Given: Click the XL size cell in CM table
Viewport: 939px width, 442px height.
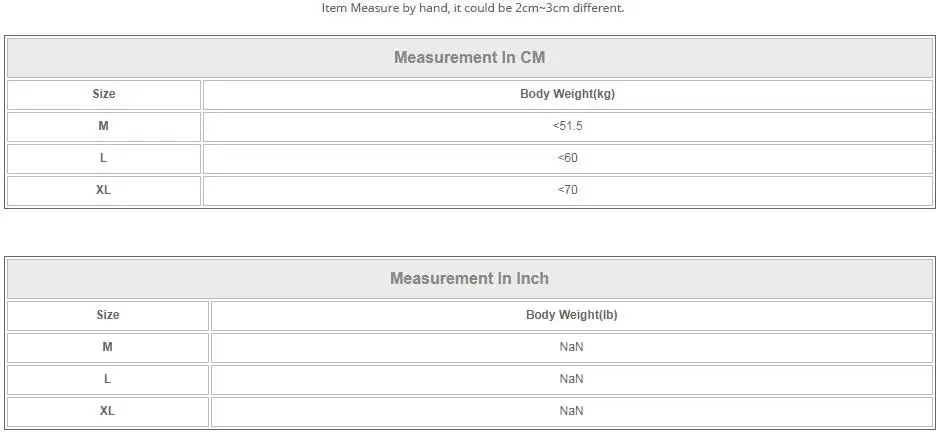Looking at the screenshot, I should [x=104, y=190].
